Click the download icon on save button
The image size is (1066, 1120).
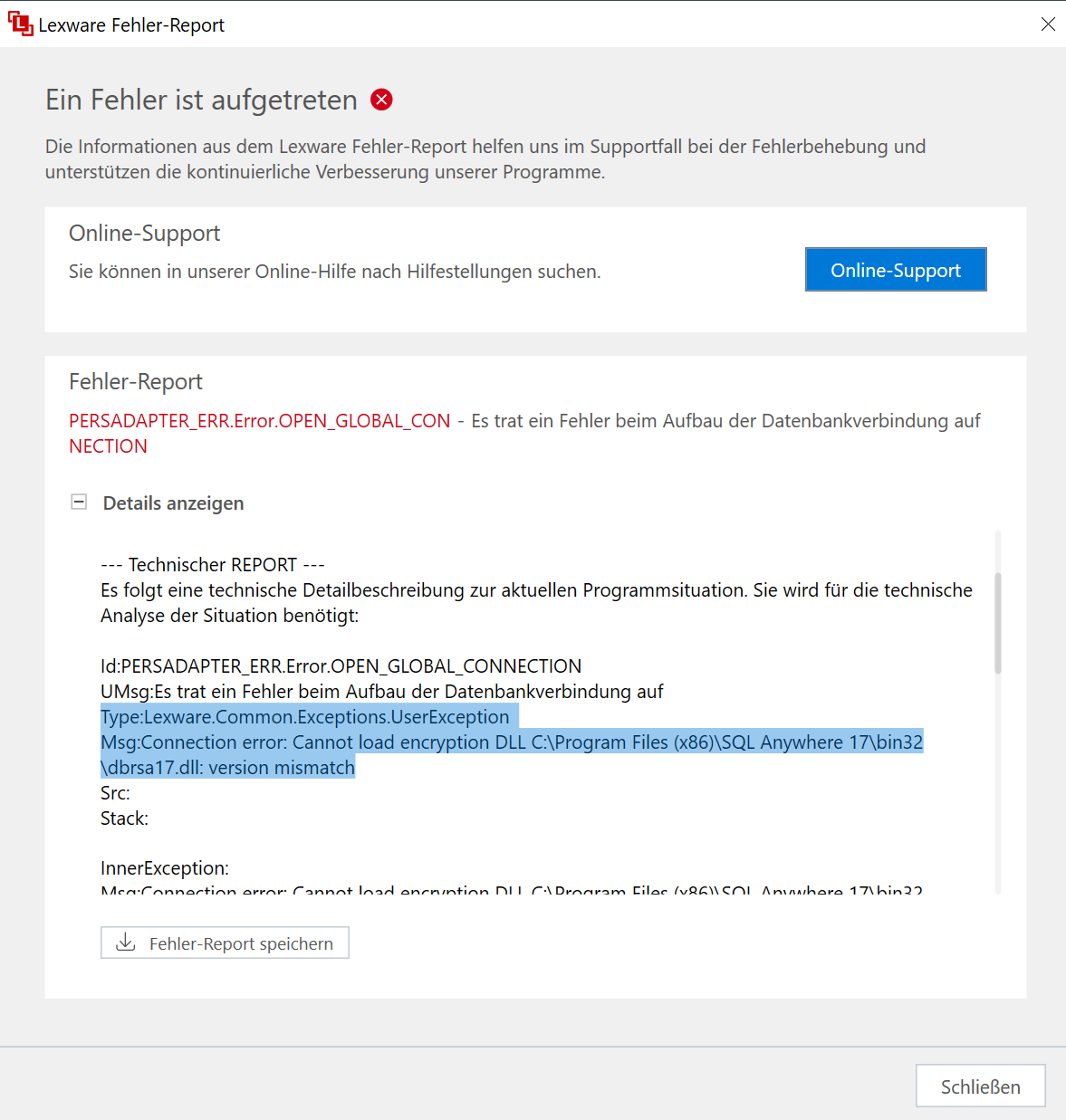(x=126, y=943)
